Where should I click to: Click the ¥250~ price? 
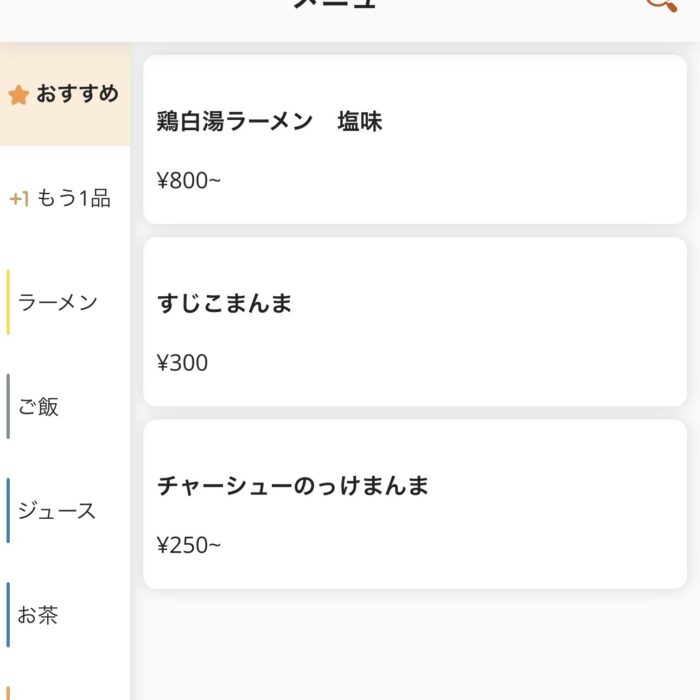click(189, 545)
